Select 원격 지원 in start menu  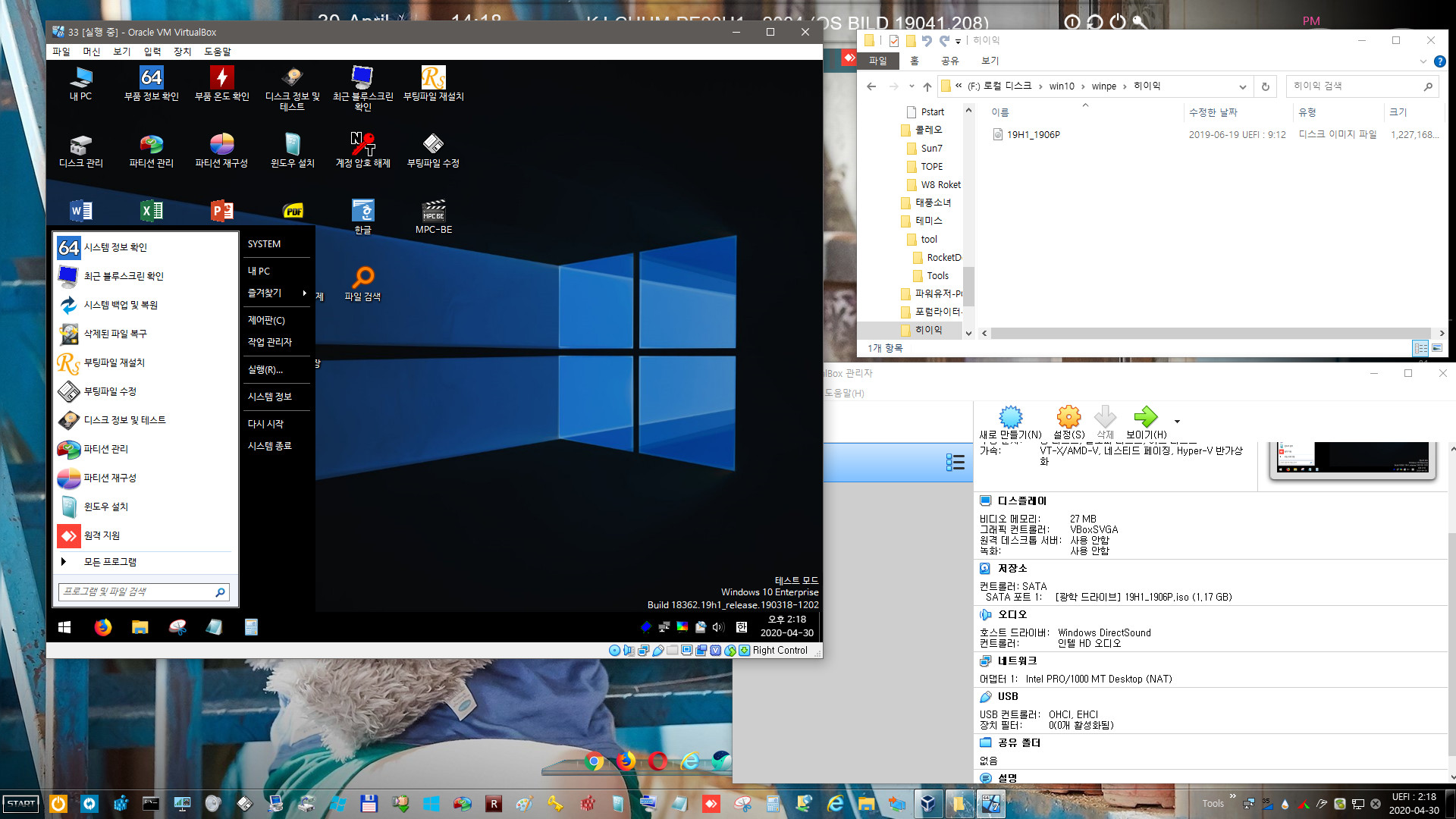(145, 535)
